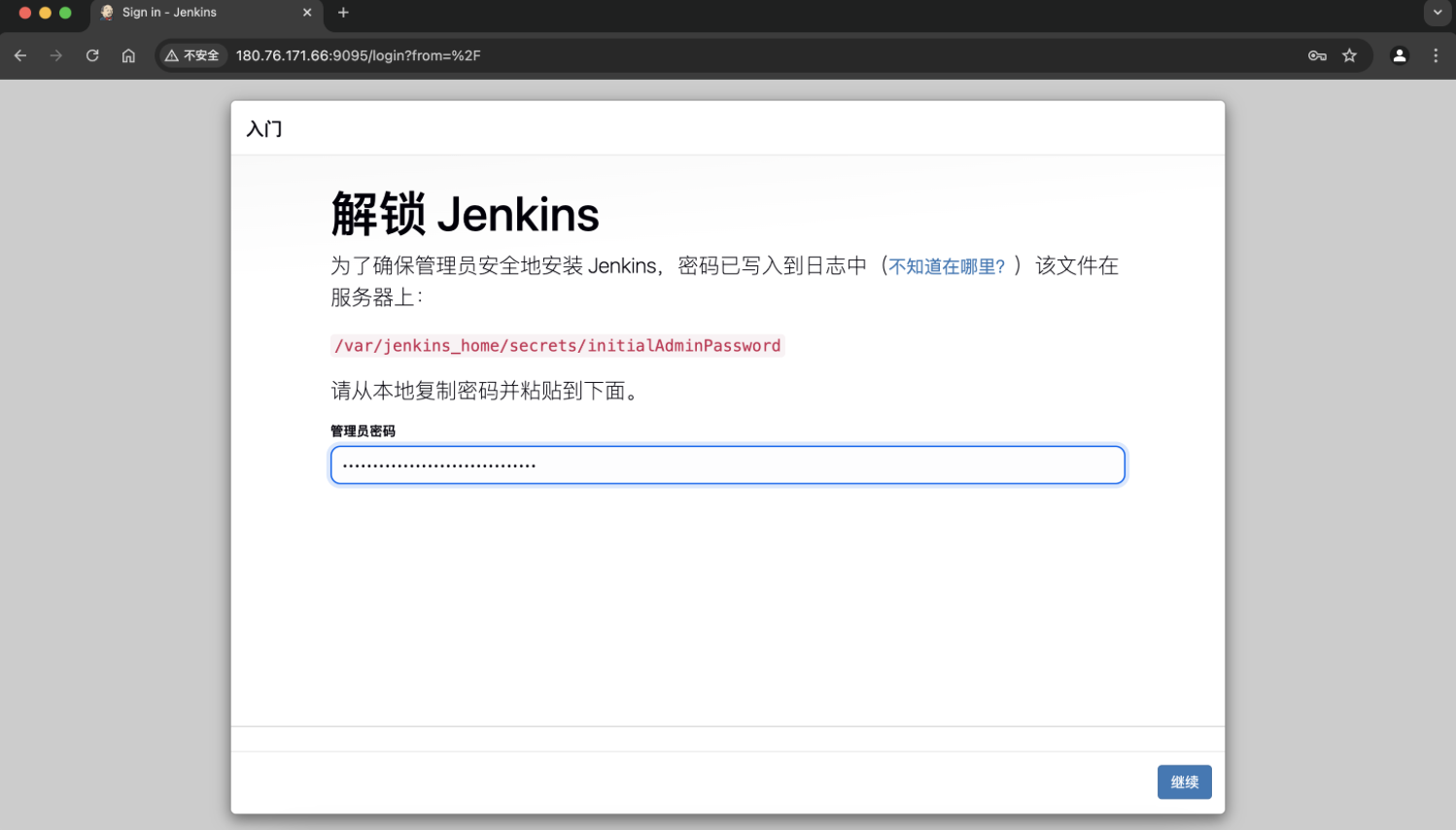Click the initialAdminPassword file path text

pos(558,346)
